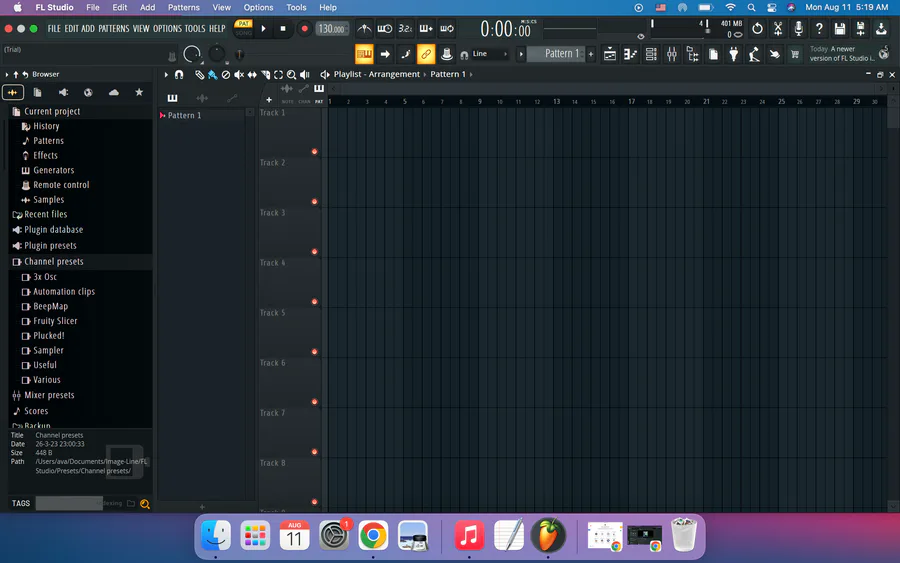Click the microphone recording icon
The height and width of the screenshot is (563, 900).
(798, 29)
